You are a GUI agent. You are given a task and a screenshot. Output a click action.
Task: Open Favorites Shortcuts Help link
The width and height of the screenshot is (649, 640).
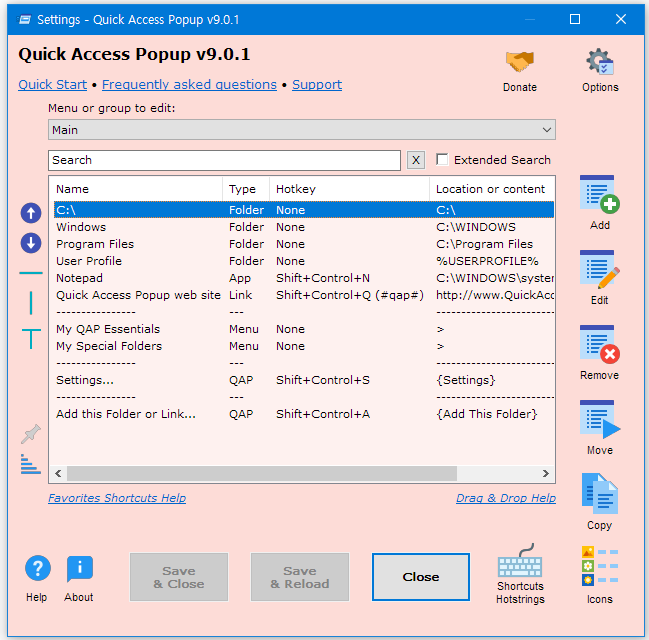117,498
